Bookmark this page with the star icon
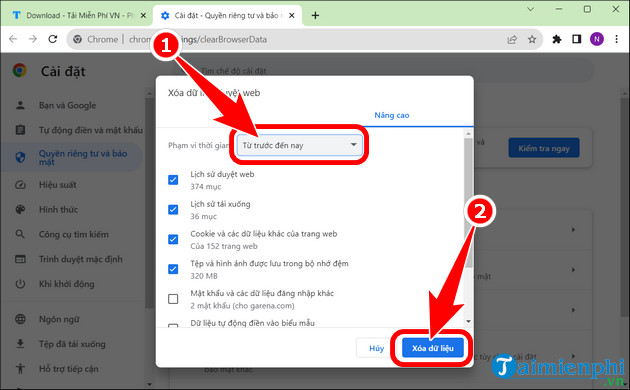 click(532, 39)
